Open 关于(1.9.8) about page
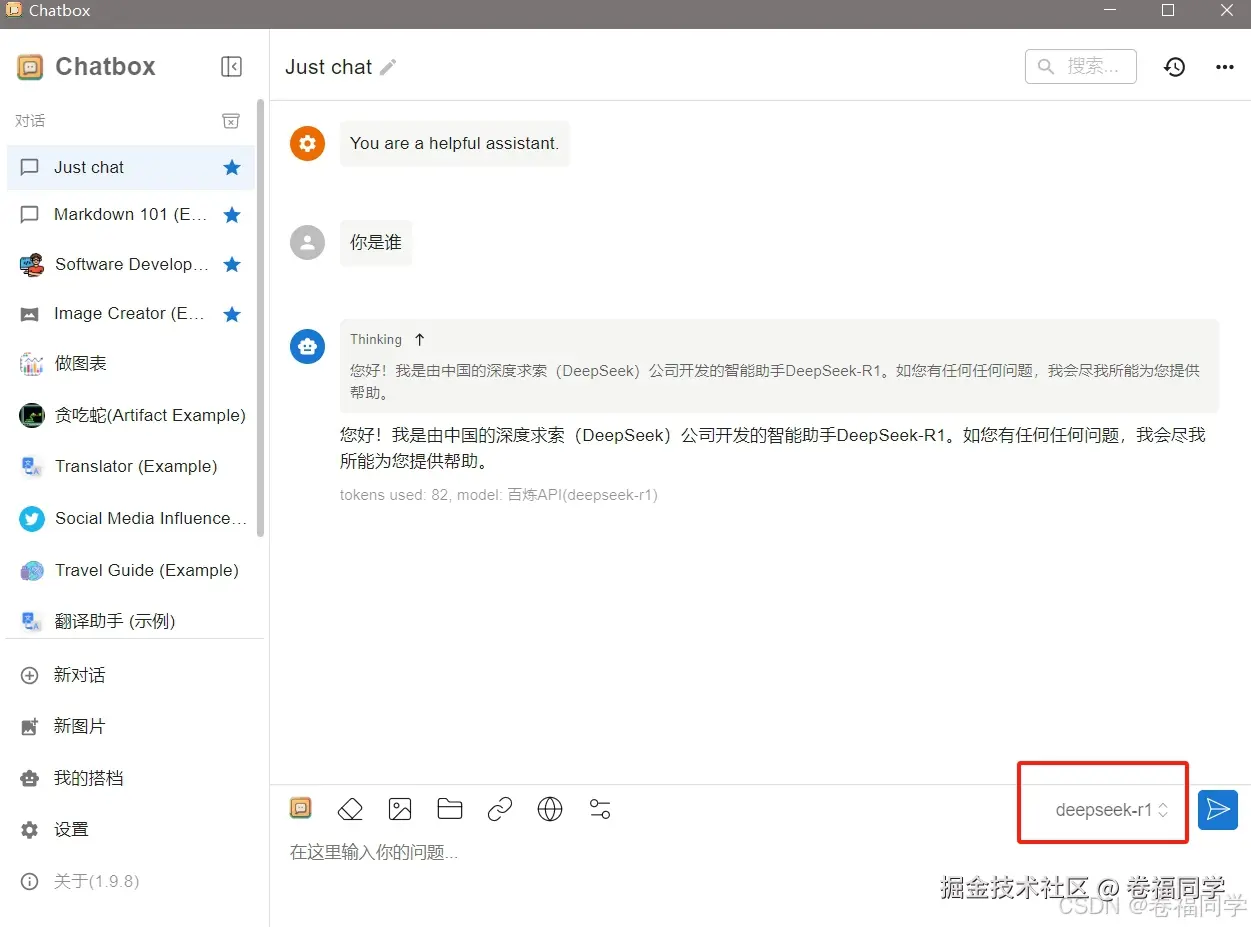 [131, 882]
